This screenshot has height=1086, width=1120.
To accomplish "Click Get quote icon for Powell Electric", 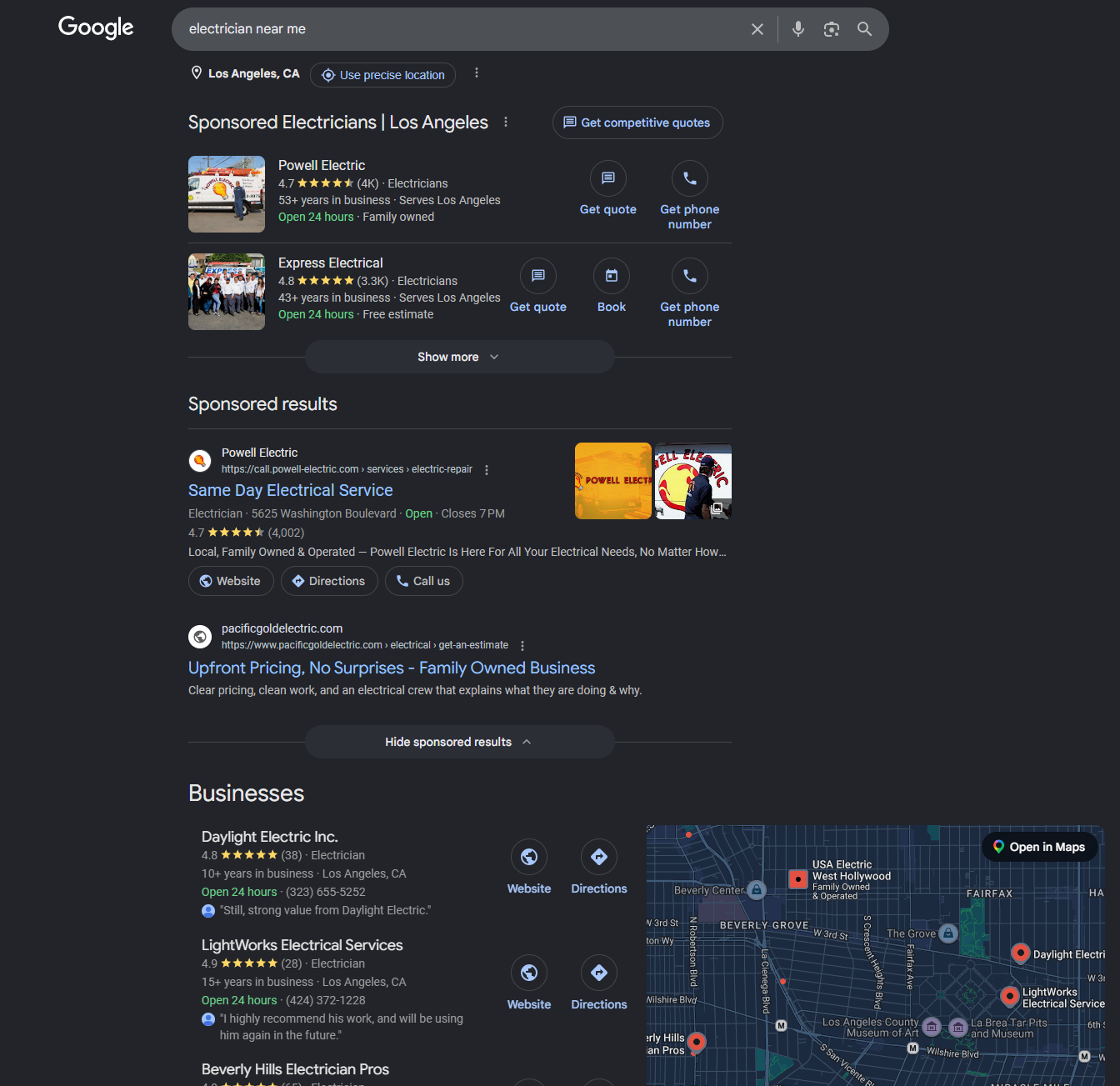I will point(608,178).
